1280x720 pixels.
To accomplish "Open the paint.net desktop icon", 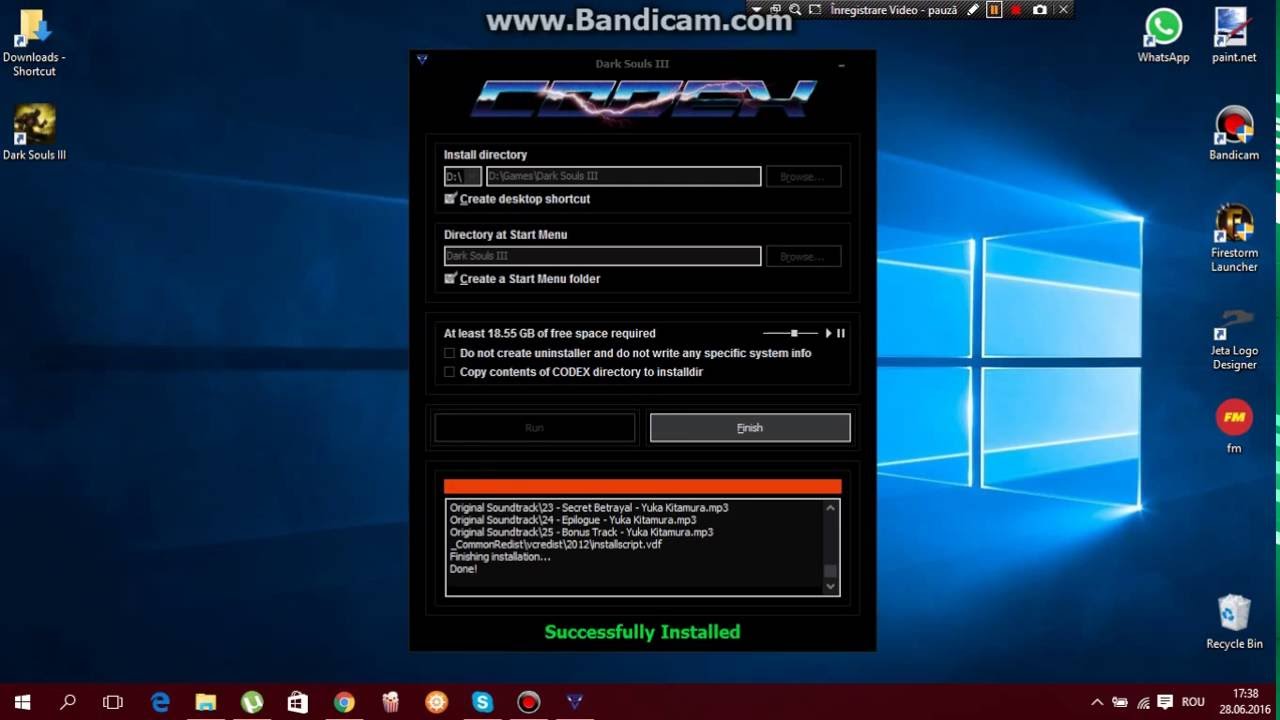I will tap(1234, 35).
